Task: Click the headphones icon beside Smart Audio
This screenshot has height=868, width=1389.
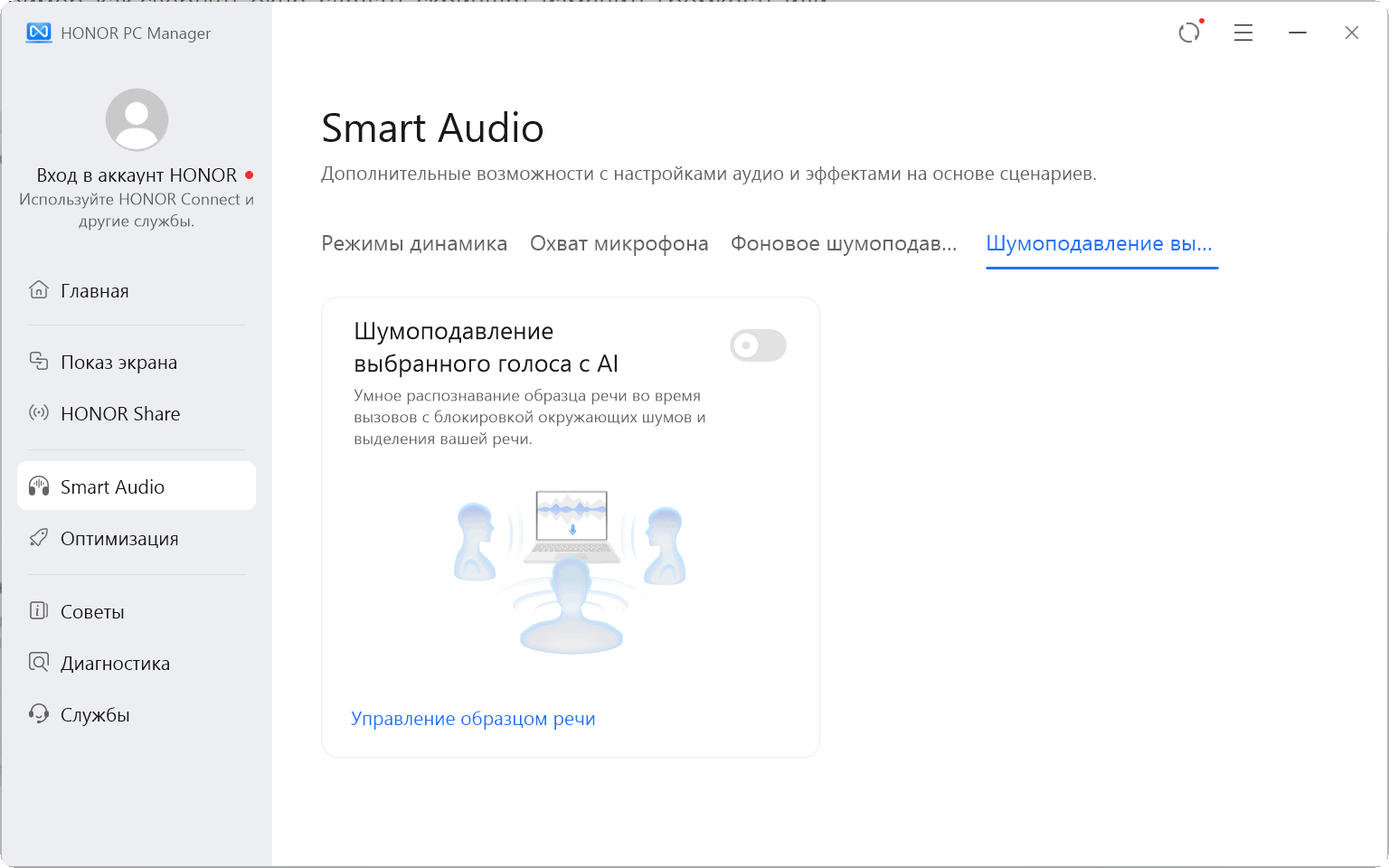Action: (x=39, y=486)
